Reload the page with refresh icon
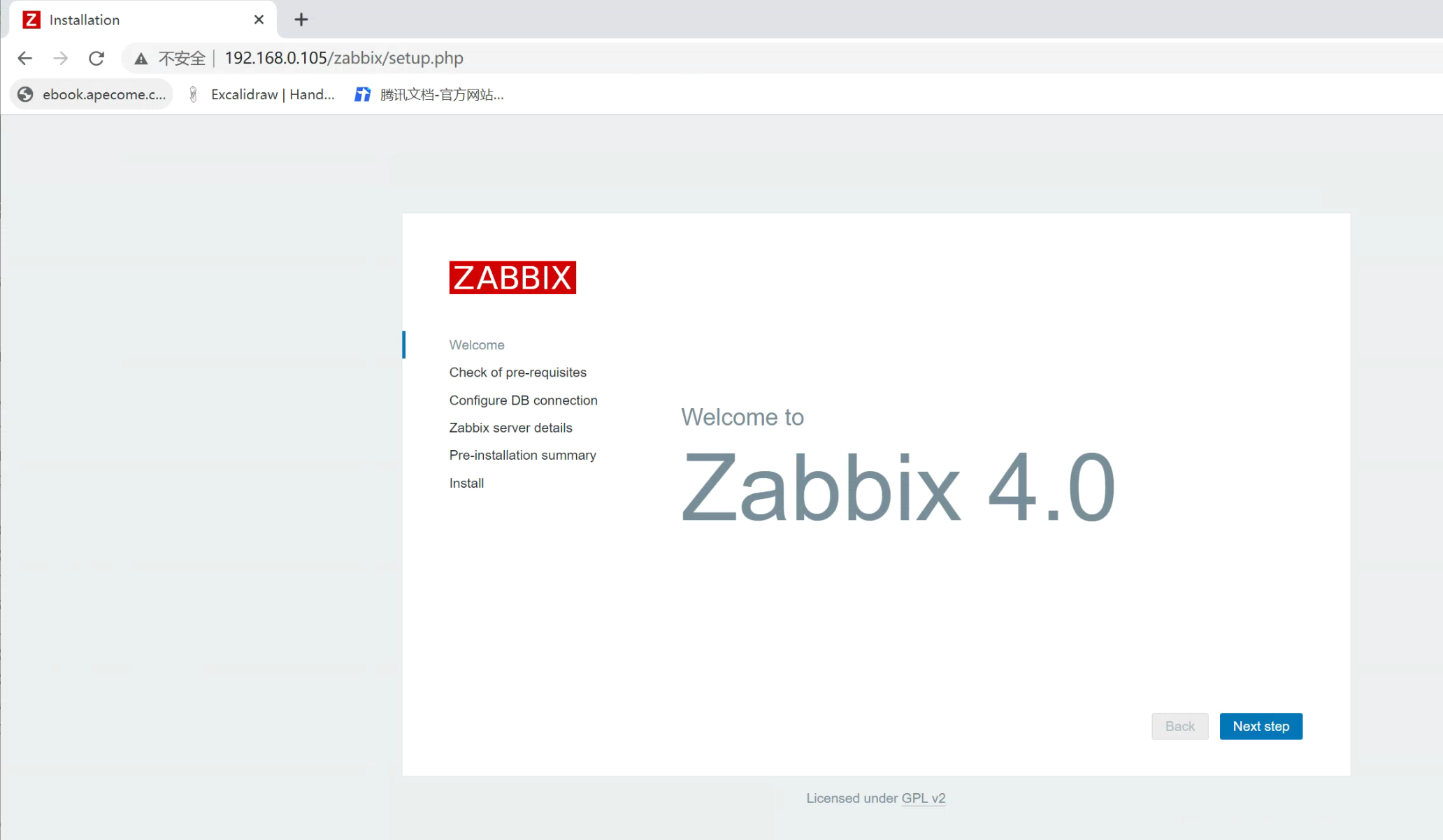 point(96,58)
